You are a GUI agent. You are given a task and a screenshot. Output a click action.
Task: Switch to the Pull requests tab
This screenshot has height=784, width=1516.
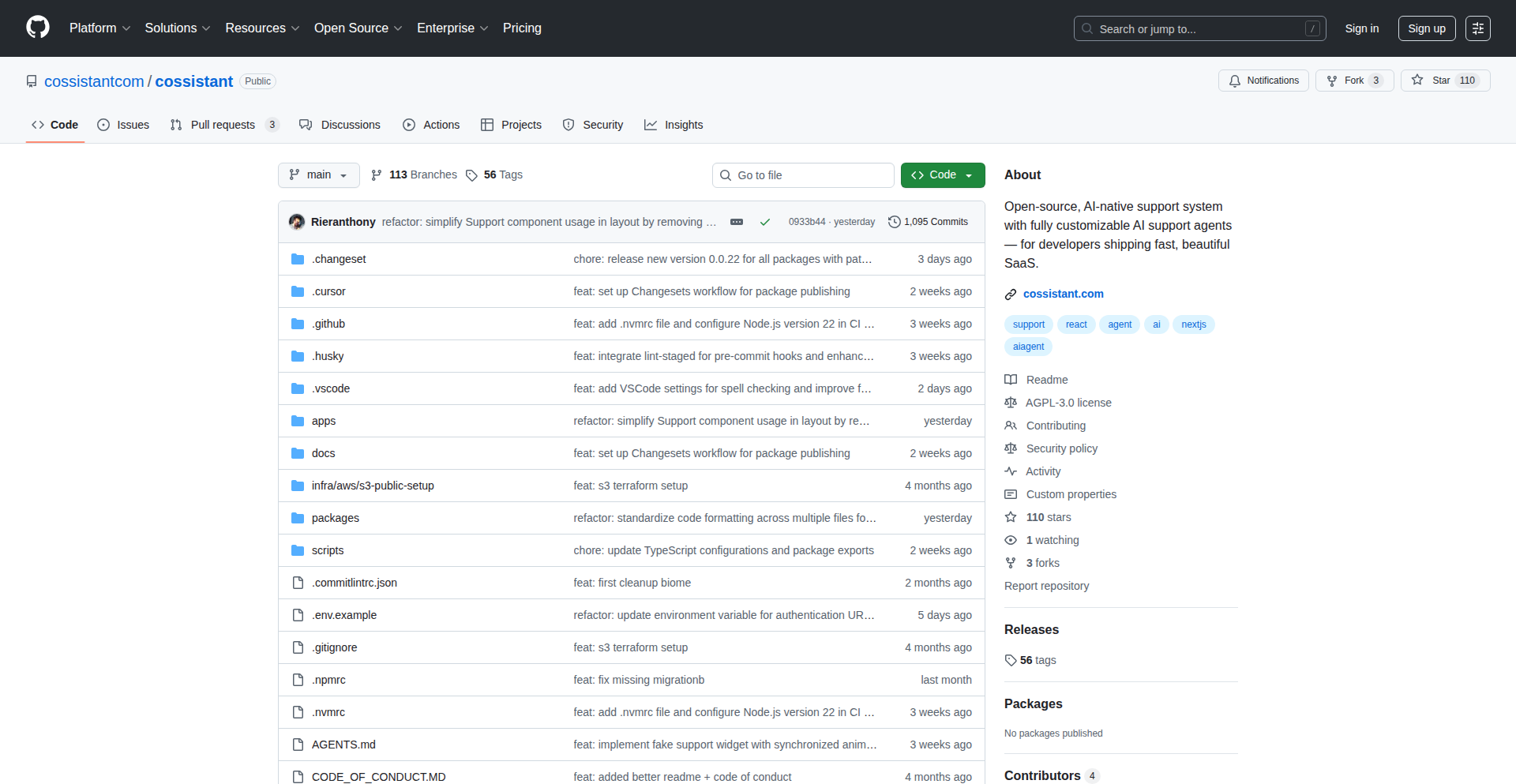(223, 124)
